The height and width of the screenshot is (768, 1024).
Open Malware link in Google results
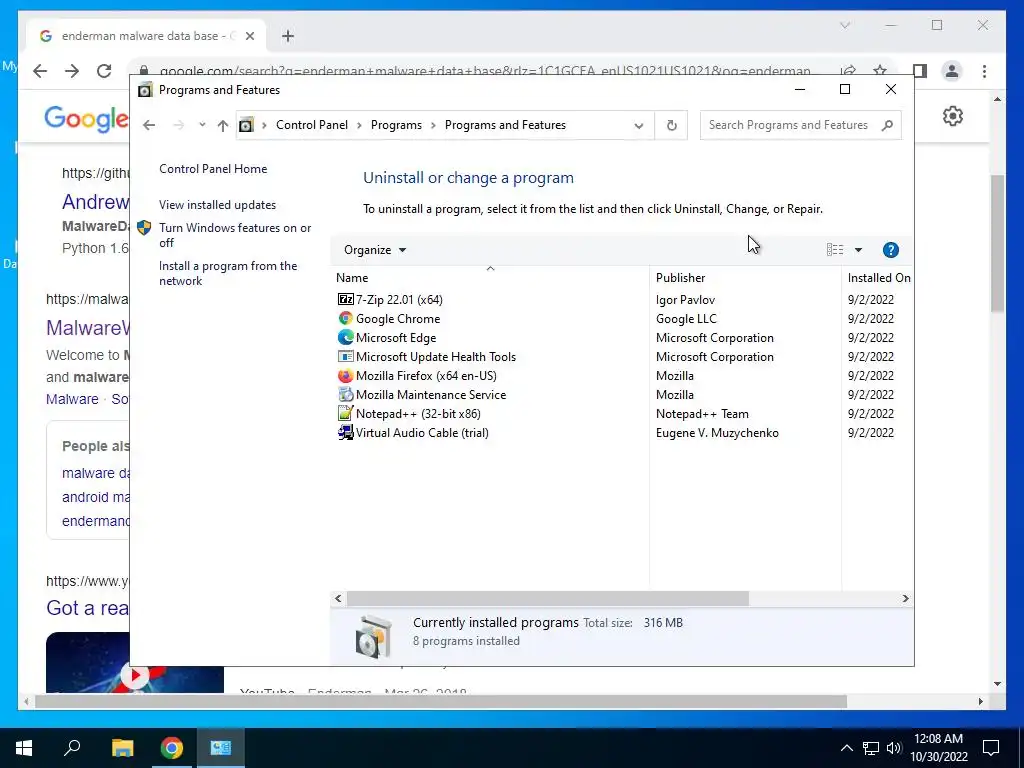[72, 399]
